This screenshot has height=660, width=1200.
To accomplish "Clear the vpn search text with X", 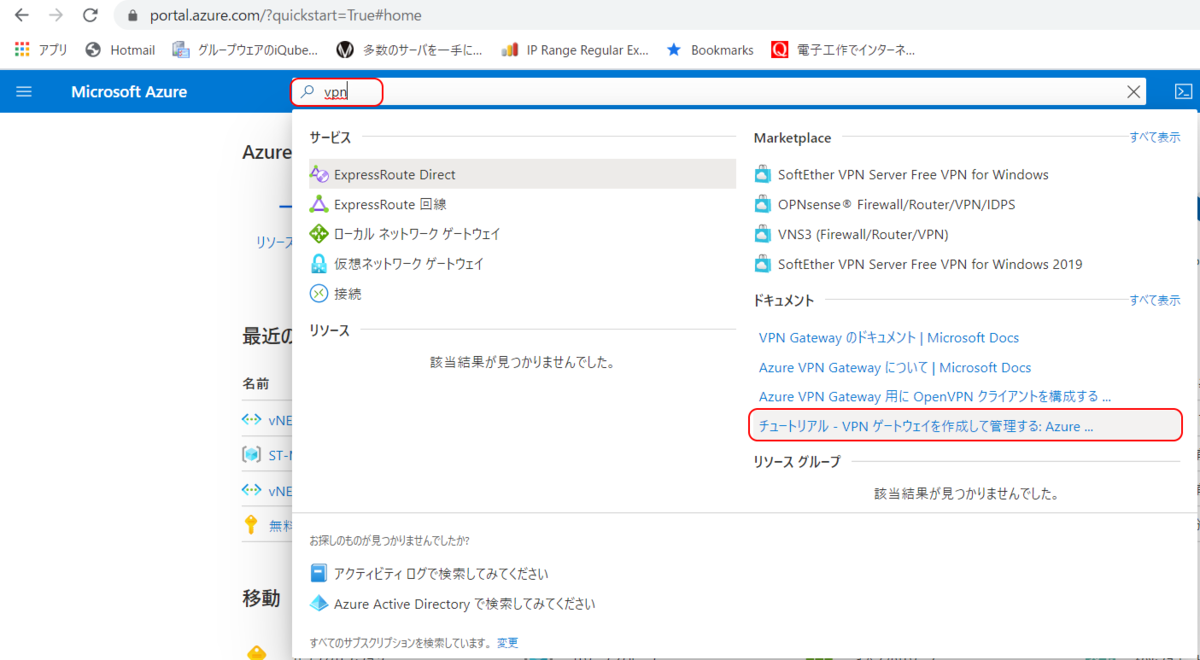I will click(1134, 92).
